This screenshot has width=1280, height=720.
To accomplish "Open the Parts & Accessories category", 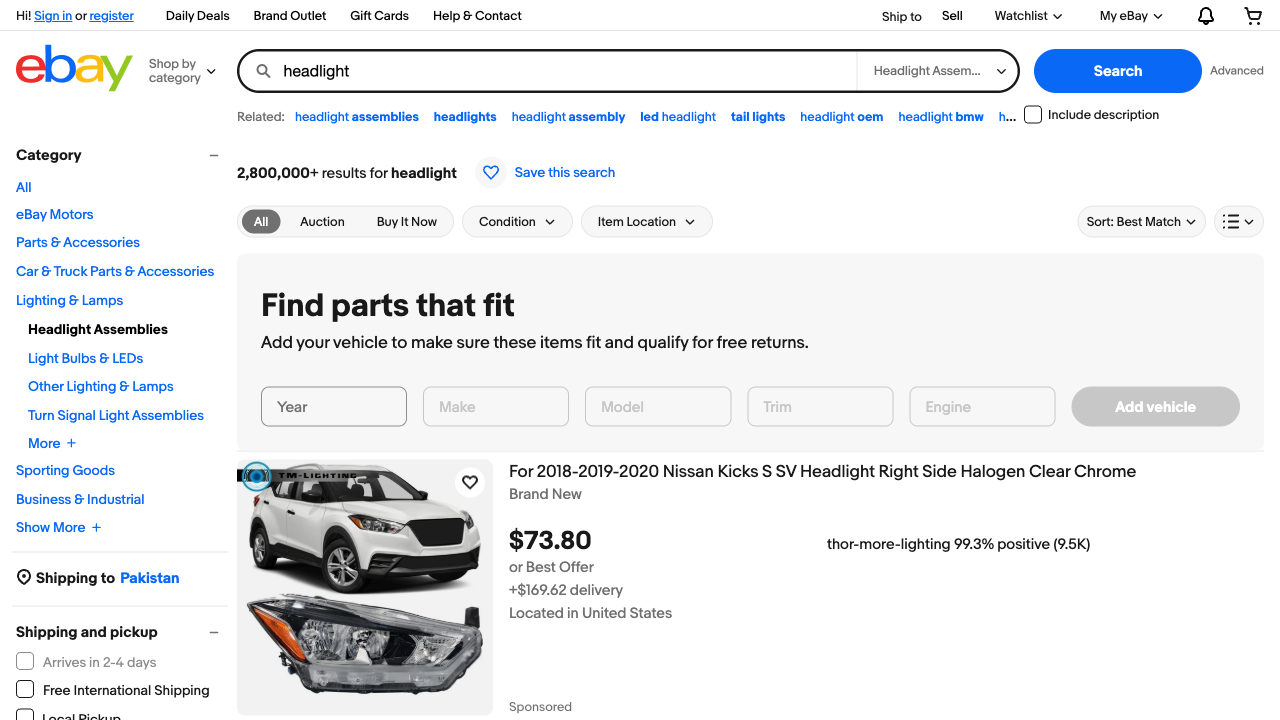I will pyautogui.click(x=78, y=242).
